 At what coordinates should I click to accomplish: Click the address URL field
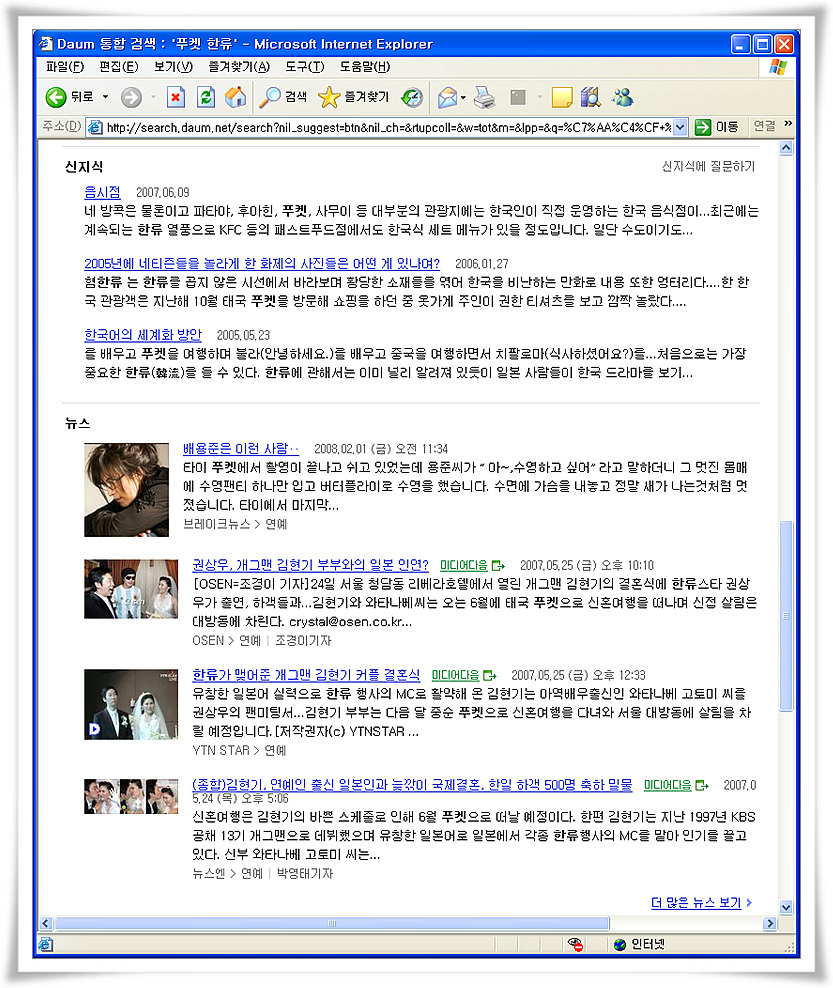(x=388, y=127)
